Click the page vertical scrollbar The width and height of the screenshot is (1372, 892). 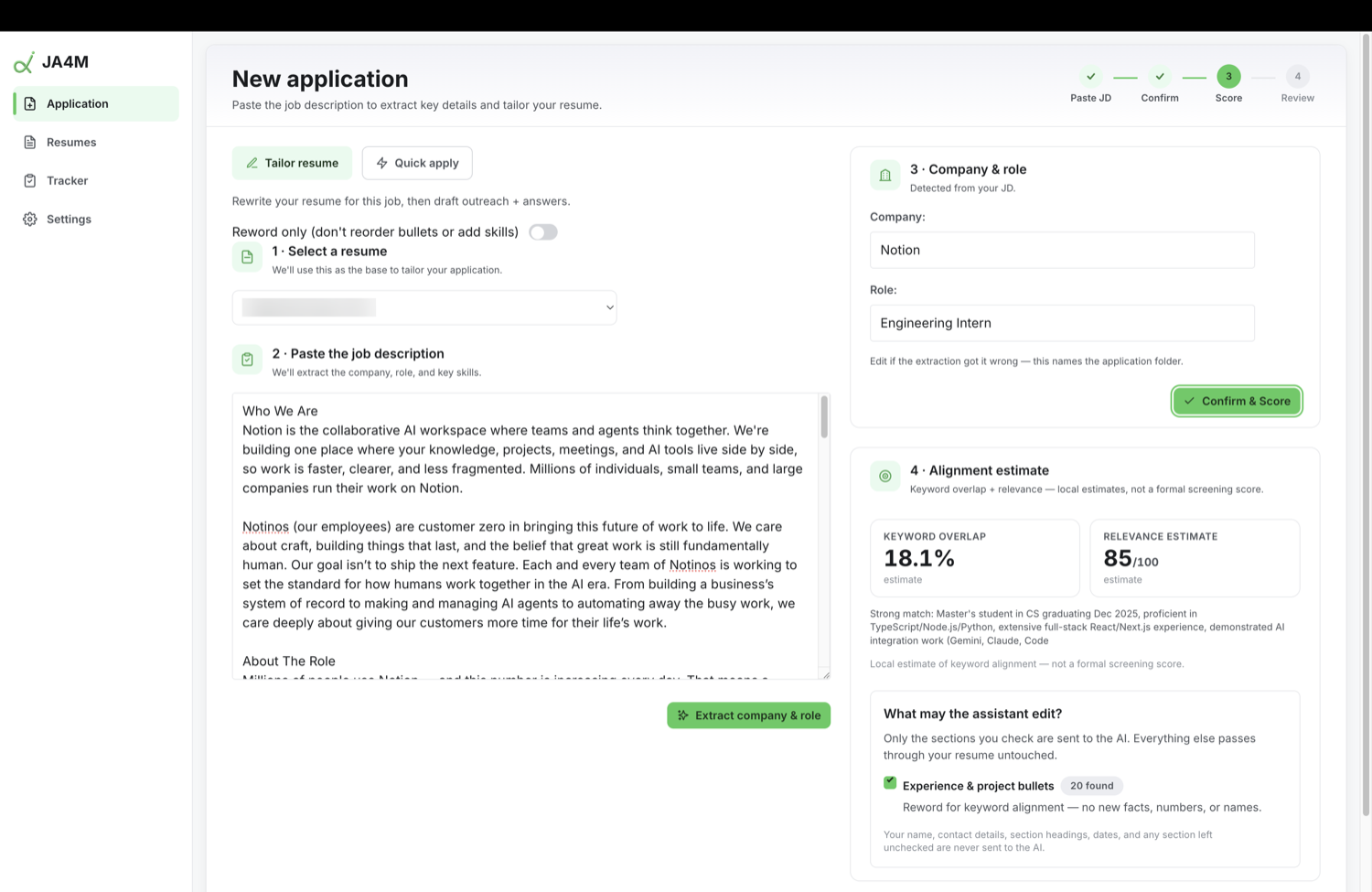[x=1367, y=424]
